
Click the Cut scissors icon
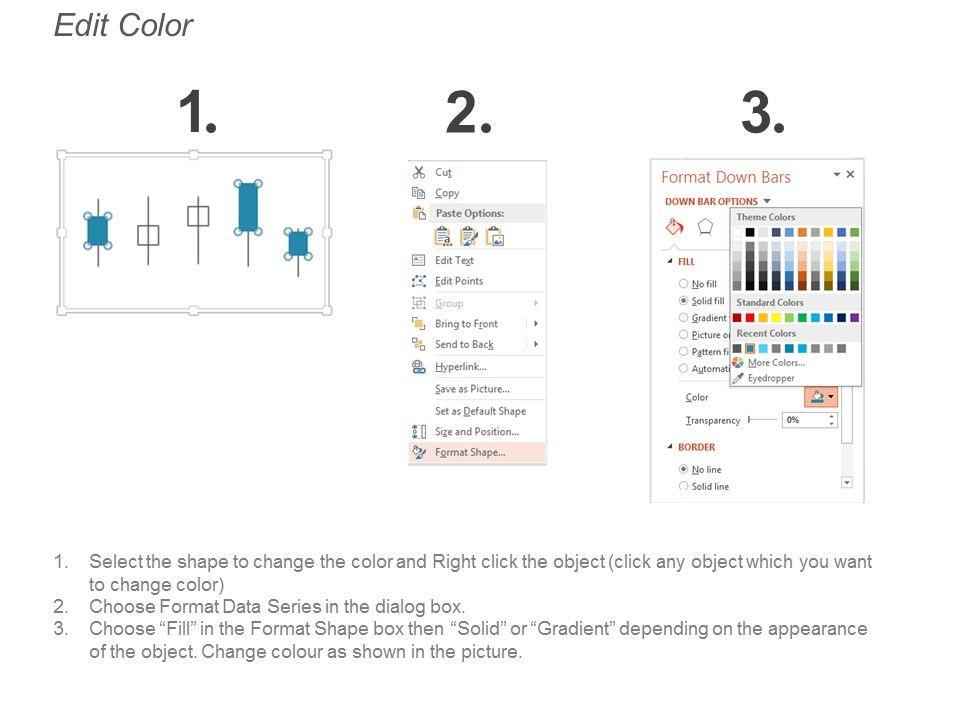[x=419, y=172]
